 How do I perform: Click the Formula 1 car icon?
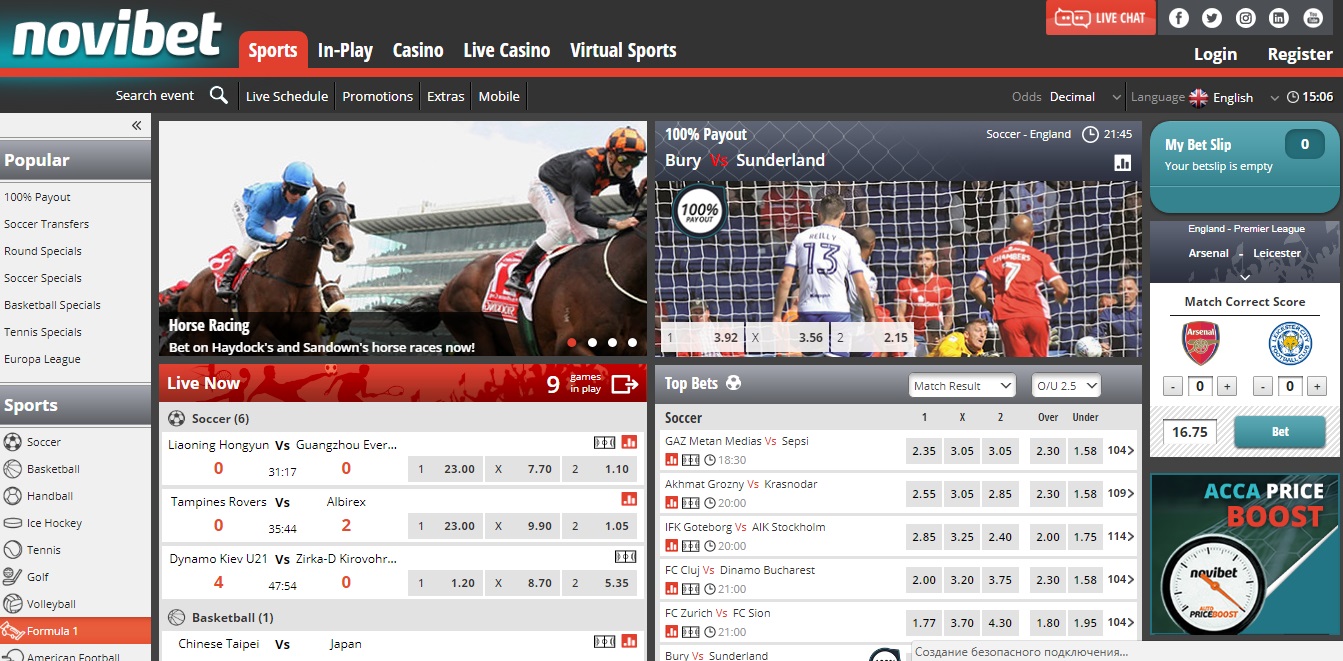[x=13, y=631]
